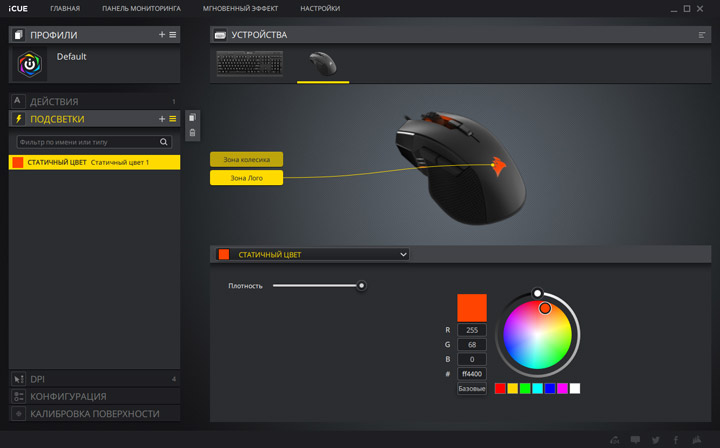The image size is (720, 448).
Task: Choose the green base color swatch
Action: [x=525, y=388]
